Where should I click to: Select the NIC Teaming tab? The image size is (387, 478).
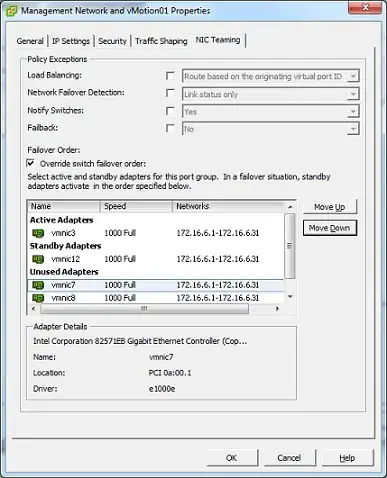218,40
